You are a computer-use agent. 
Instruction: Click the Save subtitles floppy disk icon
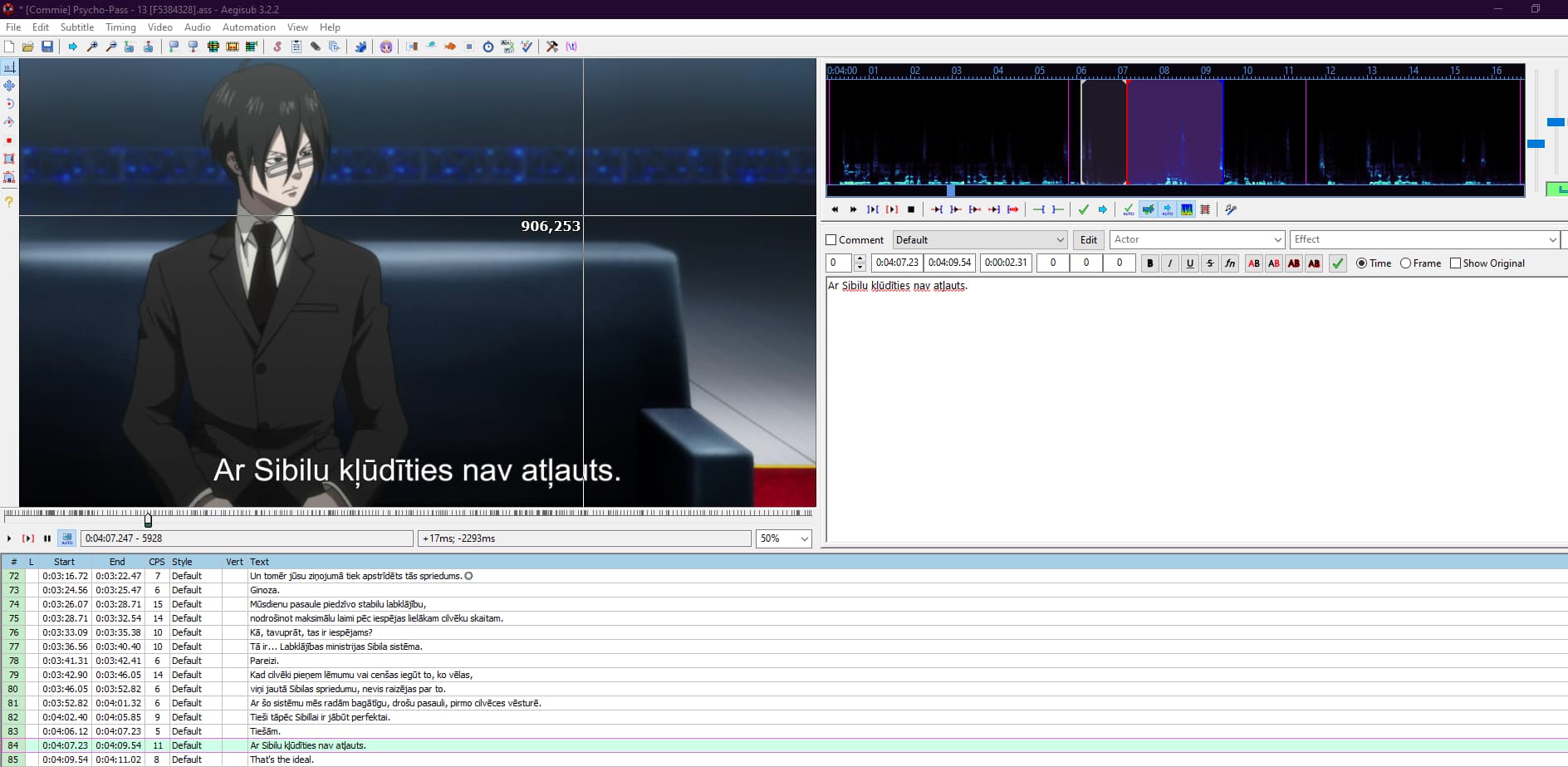pyautogui.click(x=47, y=47)
